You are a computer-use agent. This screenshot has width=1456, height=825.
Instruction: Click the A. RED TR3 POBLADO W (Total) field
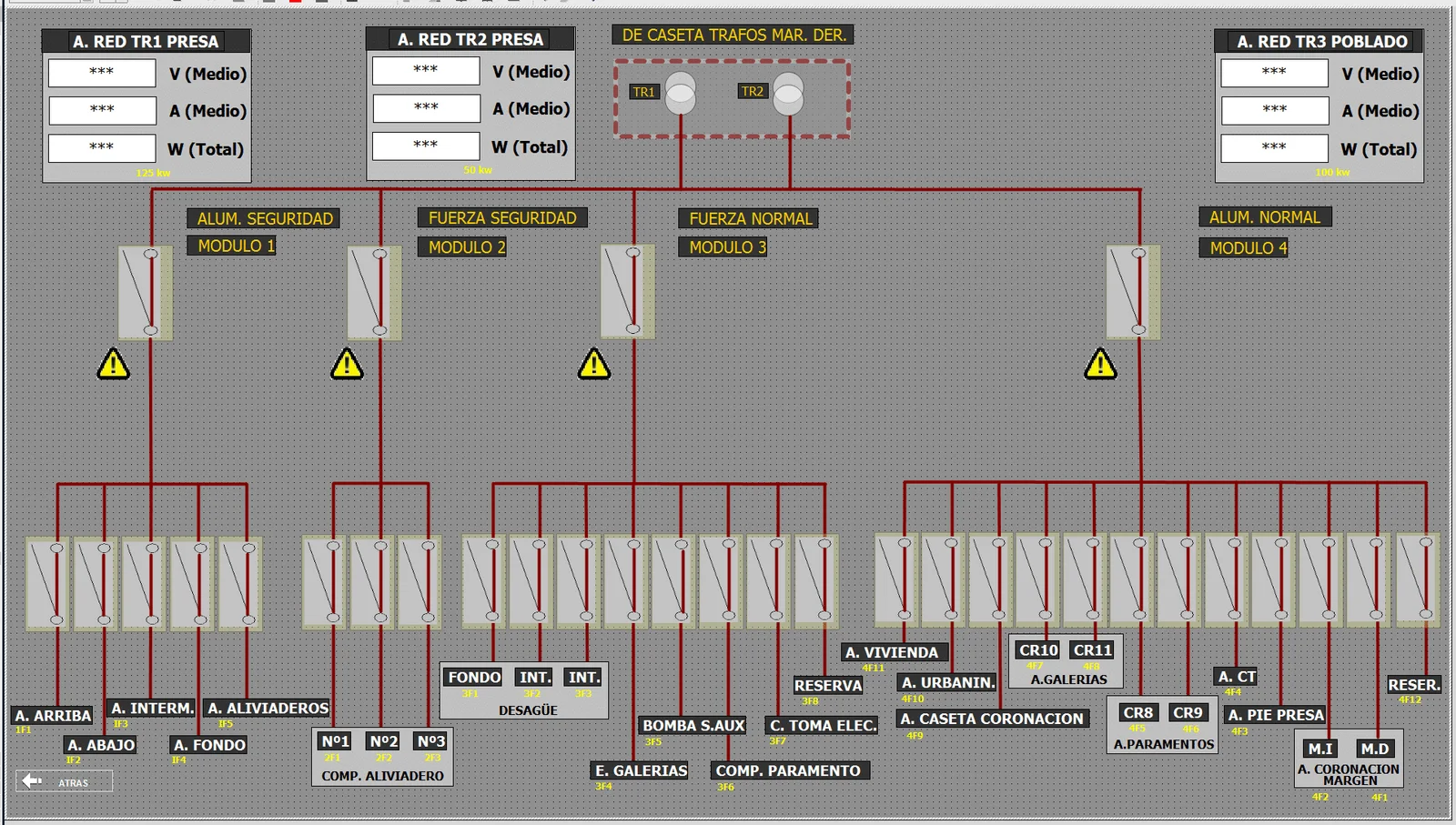[x=1275, y=148]
